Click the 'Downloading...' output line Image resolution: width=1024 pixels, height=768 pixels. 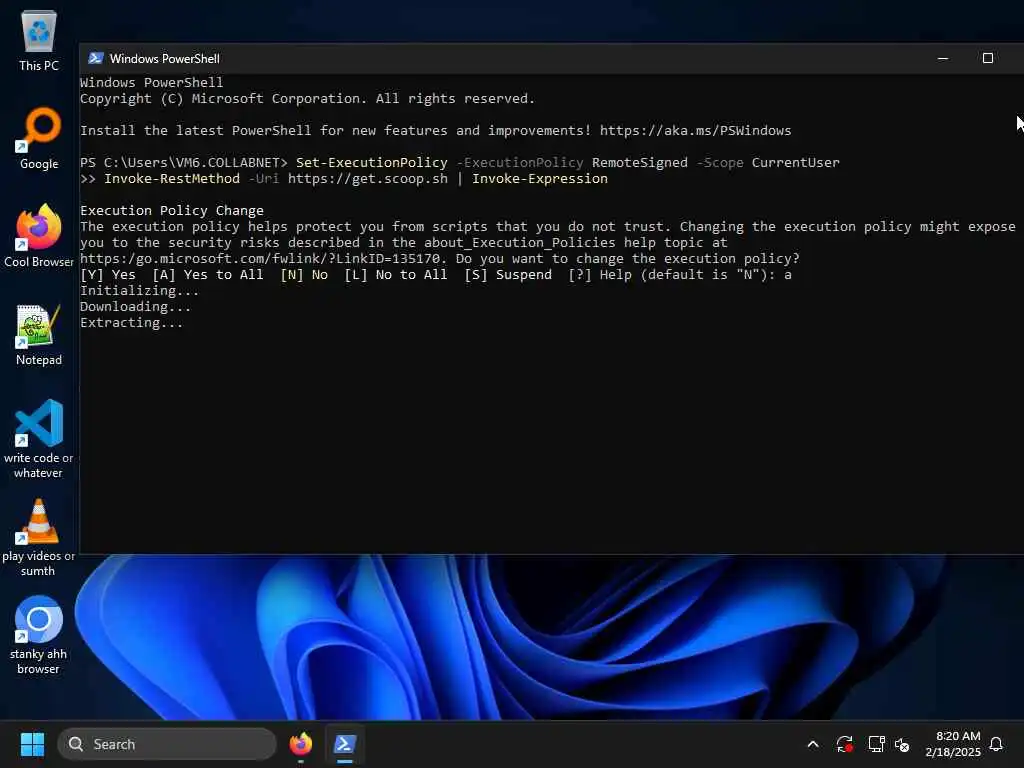point(135,307)
